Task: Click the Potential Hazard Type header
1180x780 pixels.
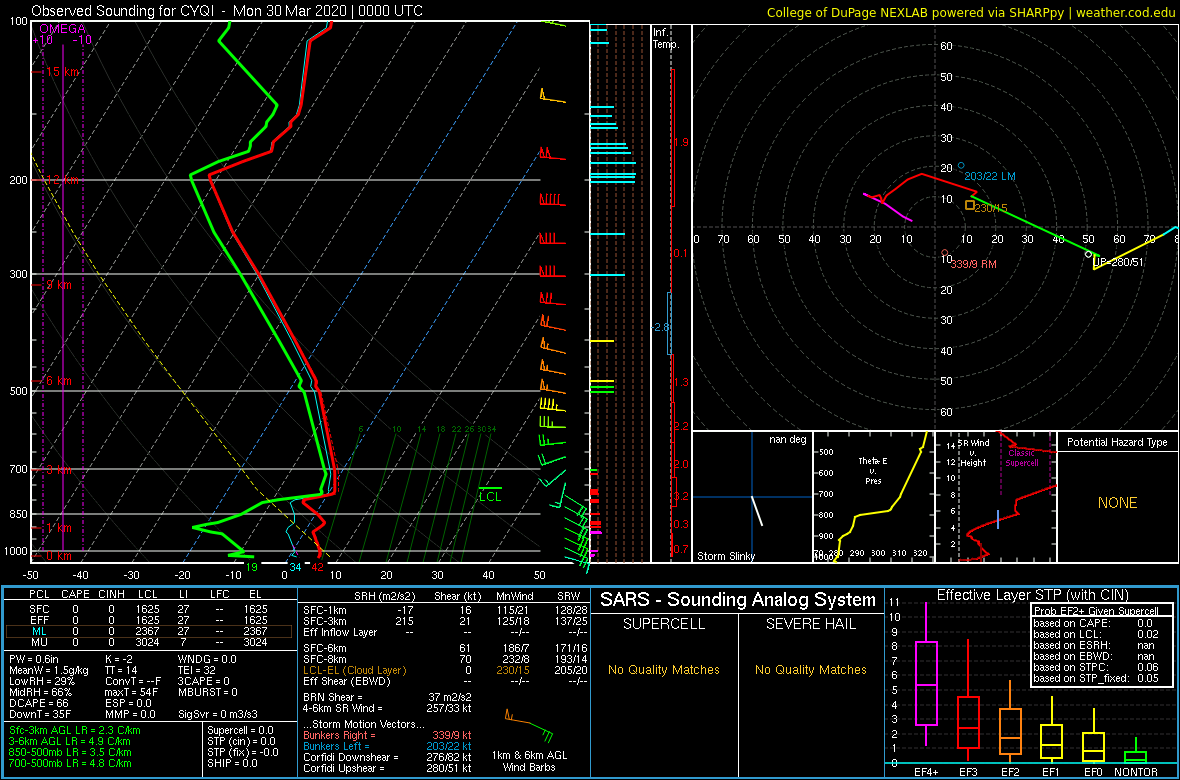Action: tap(1117, 442)
